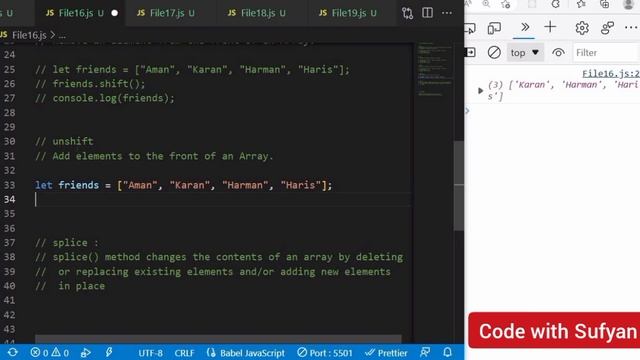The height and width of the screenshot is (360, 640).
Task: Click the 'friends.shift();' comment line
Action: [x=90, y=84]
